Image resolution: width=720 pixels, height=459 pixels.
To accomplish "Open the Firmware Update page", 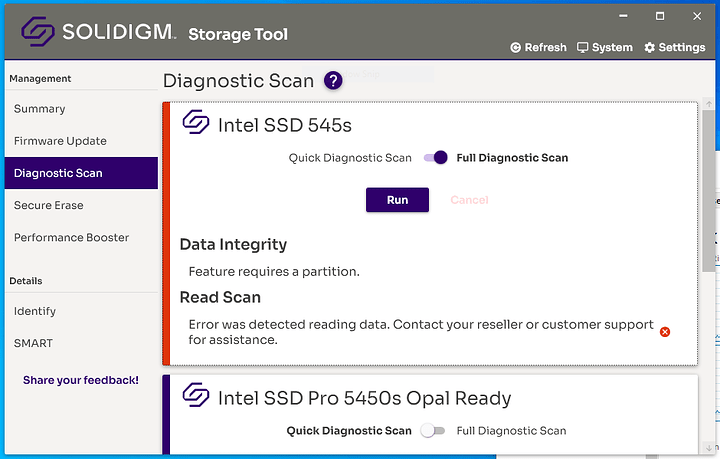I will [81, 141].
